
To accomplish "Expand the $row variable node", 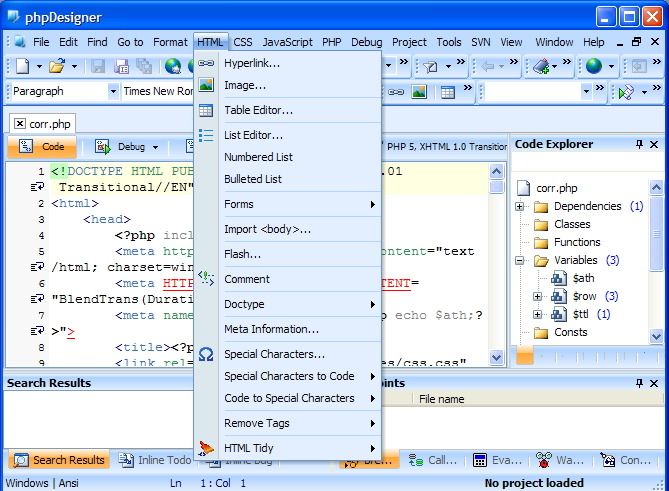I will pos(537,296).
